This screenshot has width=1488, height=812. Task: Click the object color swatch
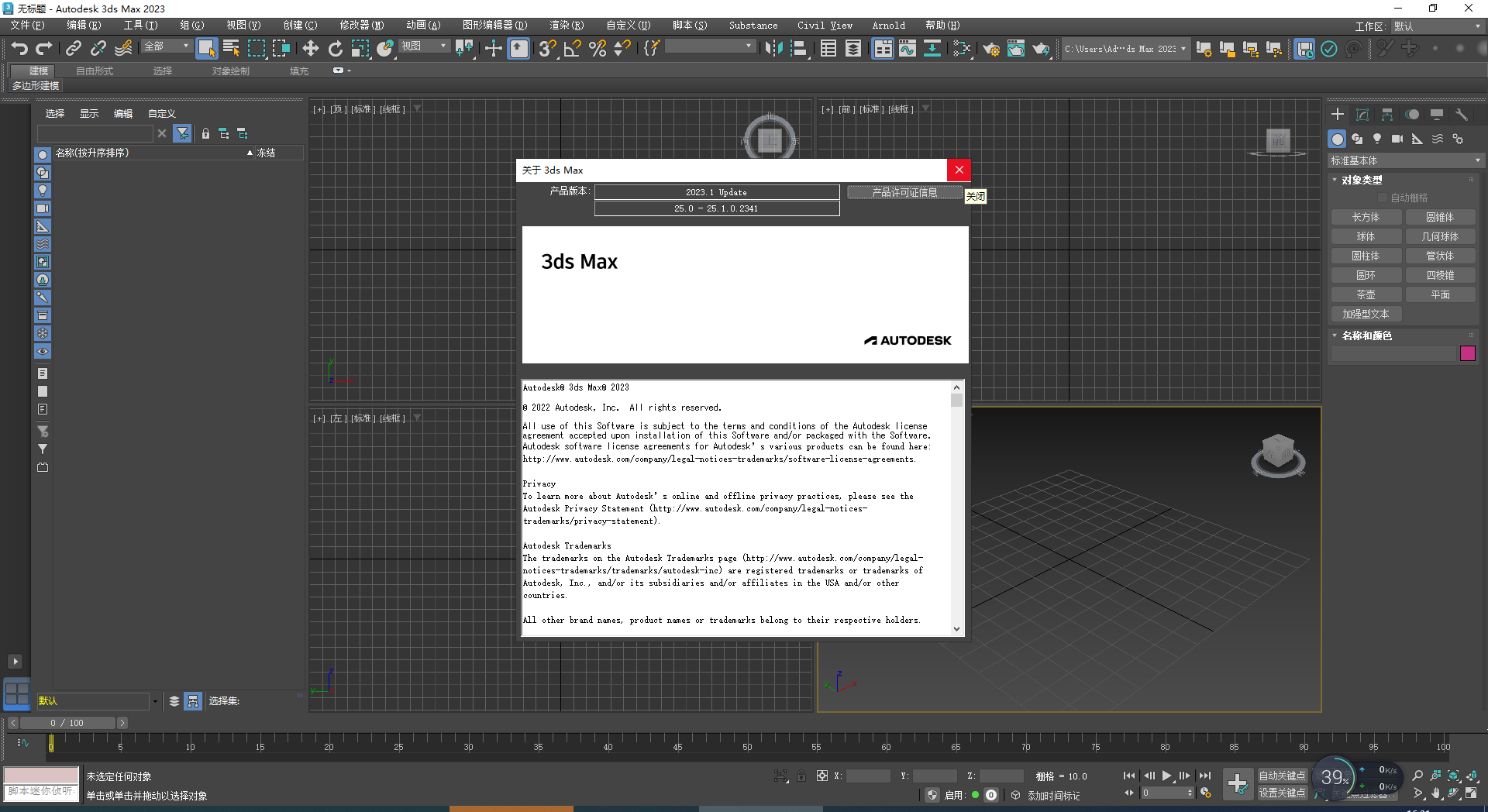pyautogui.click(x=1468, y=353)
